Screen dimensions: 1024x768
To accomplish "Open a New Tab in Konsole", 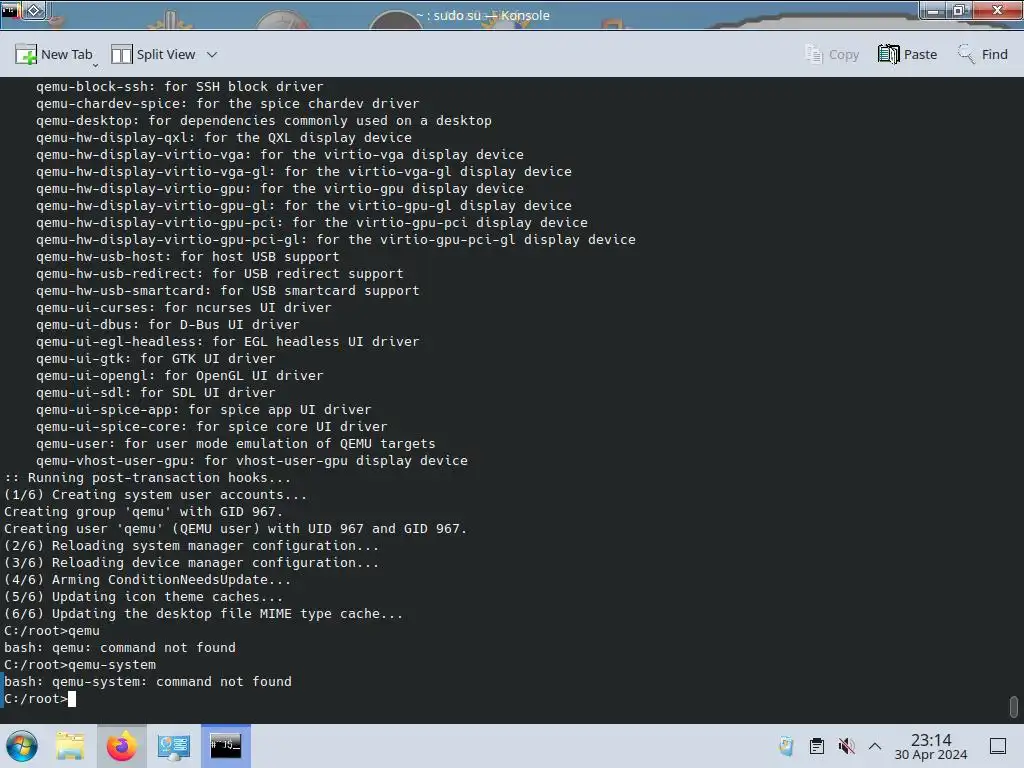I will (x=54, y=55).
